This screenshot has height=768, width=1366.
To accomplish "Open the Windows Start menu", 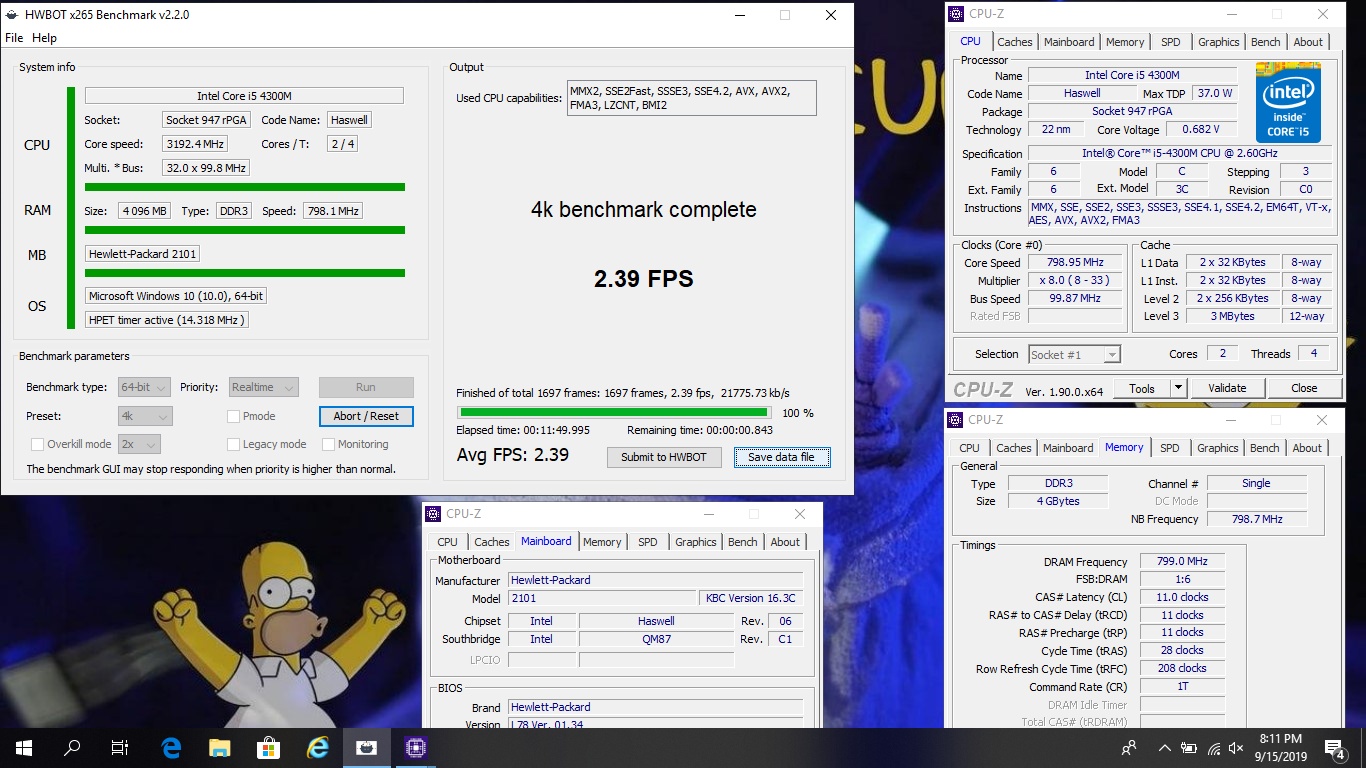I will click(23, 747).
